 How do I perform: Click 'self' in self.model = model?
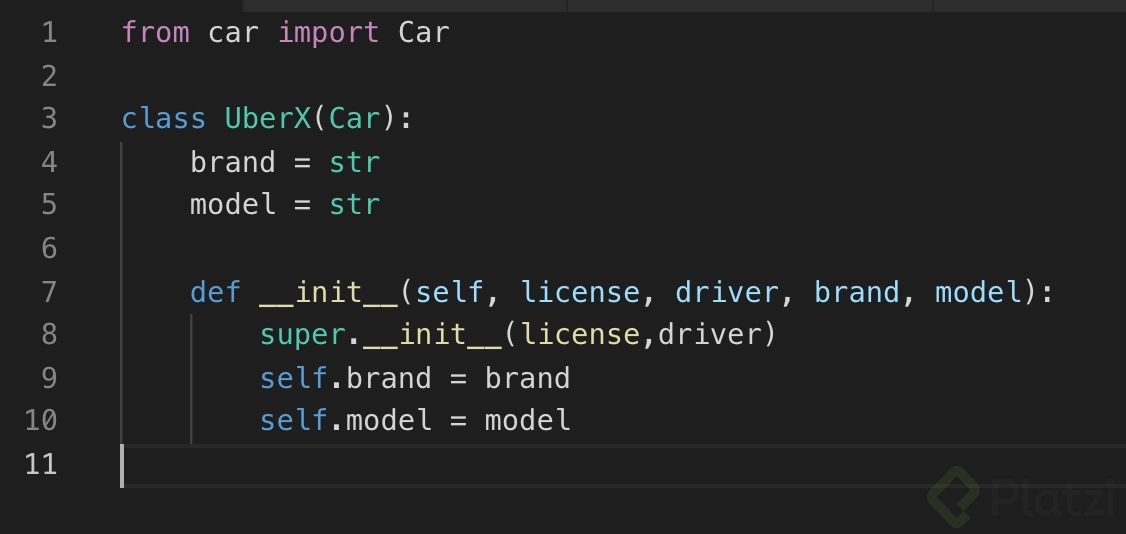click(294, 420)
